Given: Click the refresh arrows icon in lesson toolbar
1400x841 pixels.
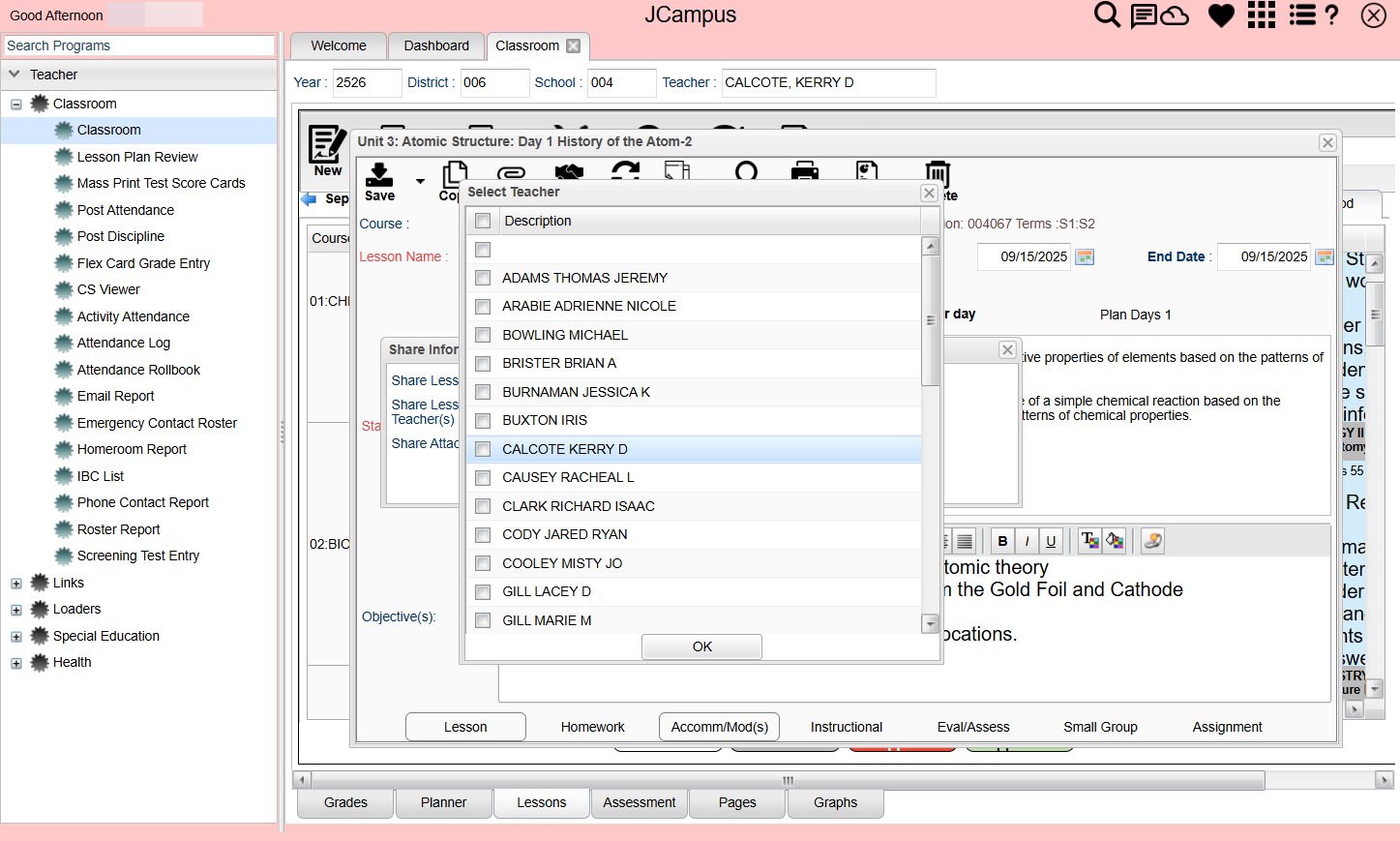Looking at the screenshot, I should coord(625,171).
